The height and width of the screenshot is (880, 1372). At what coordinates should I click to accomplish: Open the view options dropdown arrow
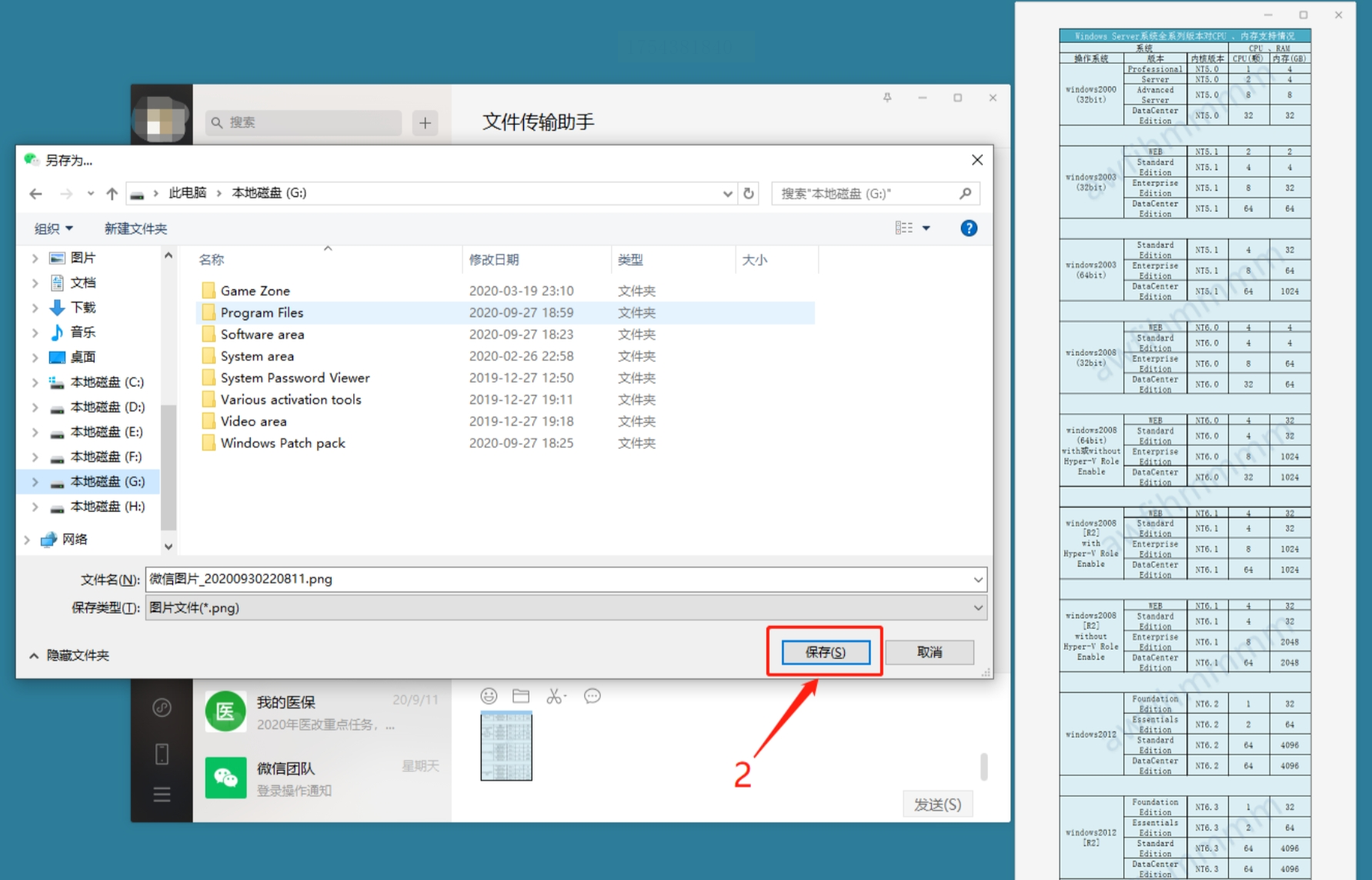[926, 229]
